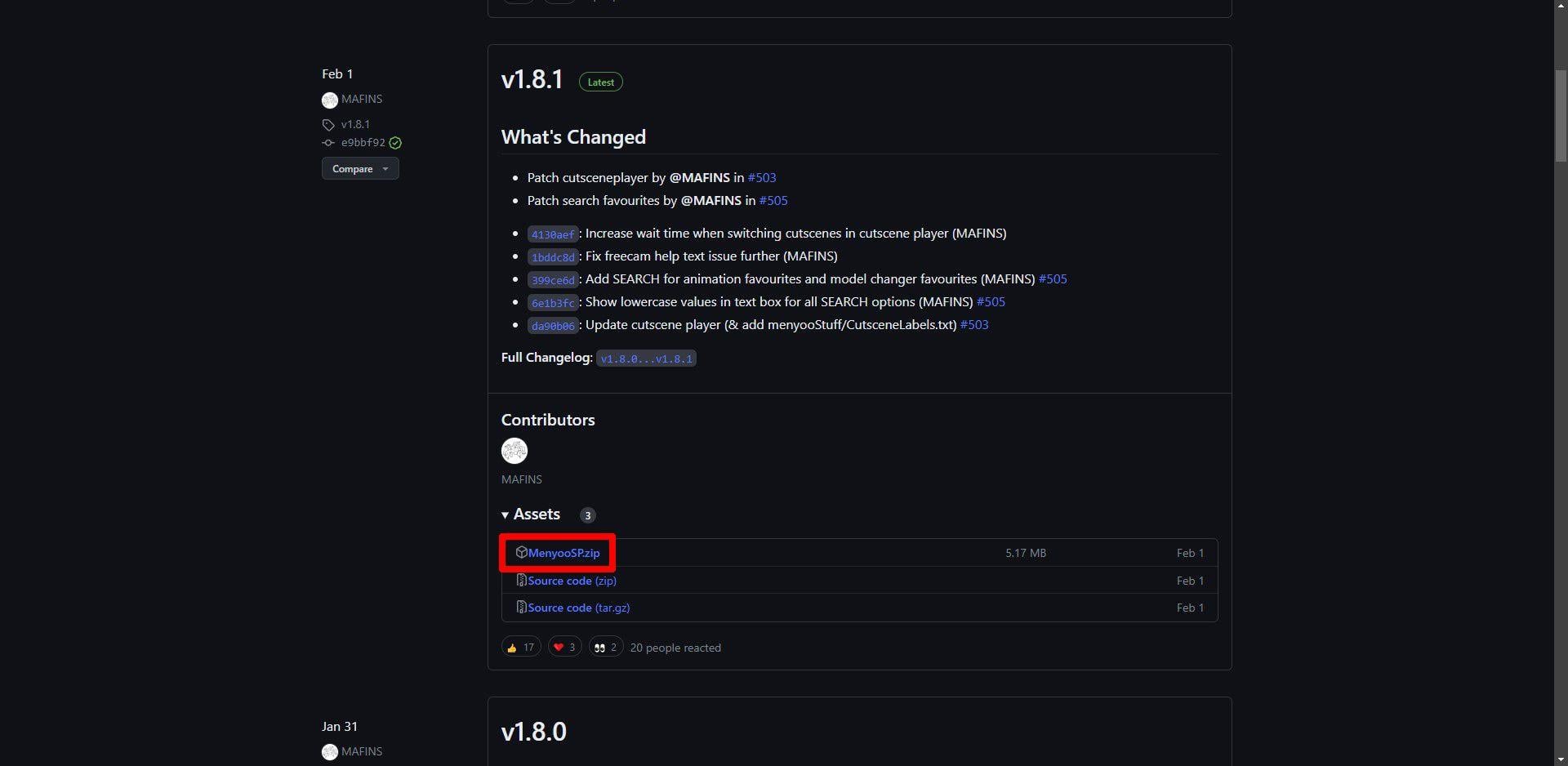Screen dimensions: 1568x766
Task: Toggle the thumbs-up reaction on v1.8.1
Action: pyautogui.click(x=520, y=647)
